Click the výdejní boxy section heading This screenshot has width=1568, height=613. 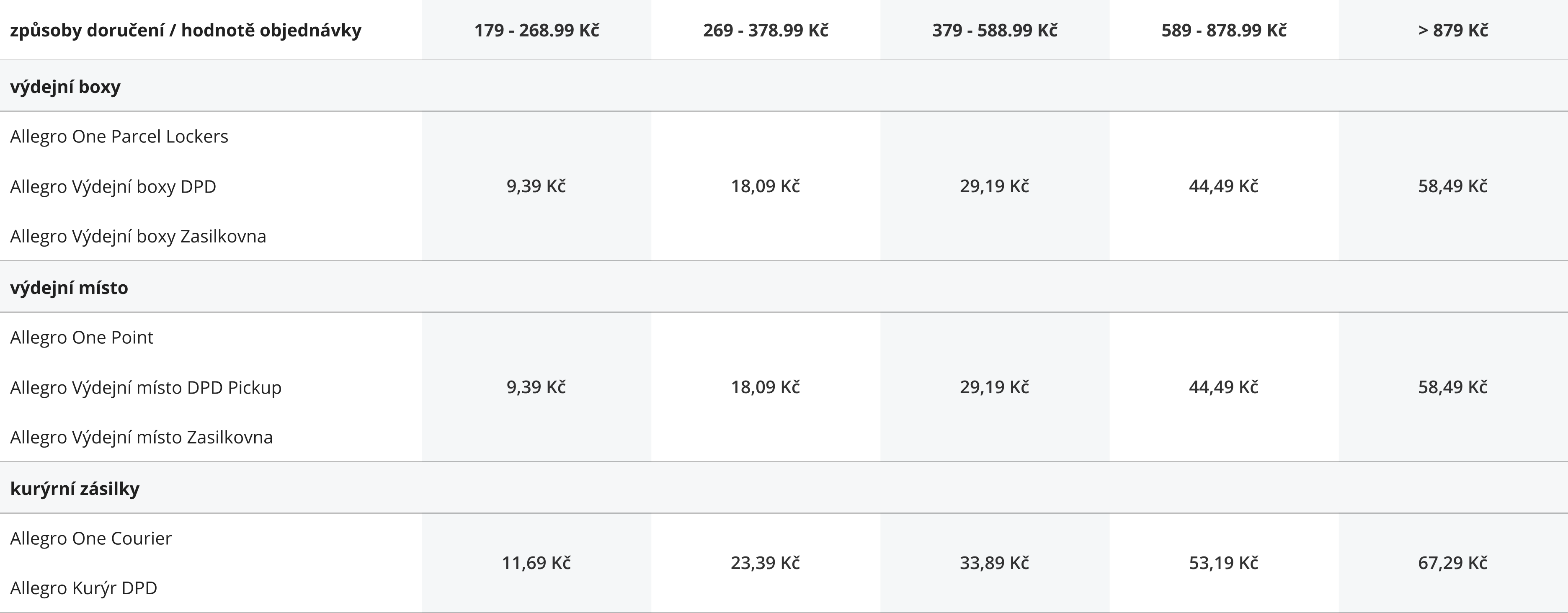point(65,86)
